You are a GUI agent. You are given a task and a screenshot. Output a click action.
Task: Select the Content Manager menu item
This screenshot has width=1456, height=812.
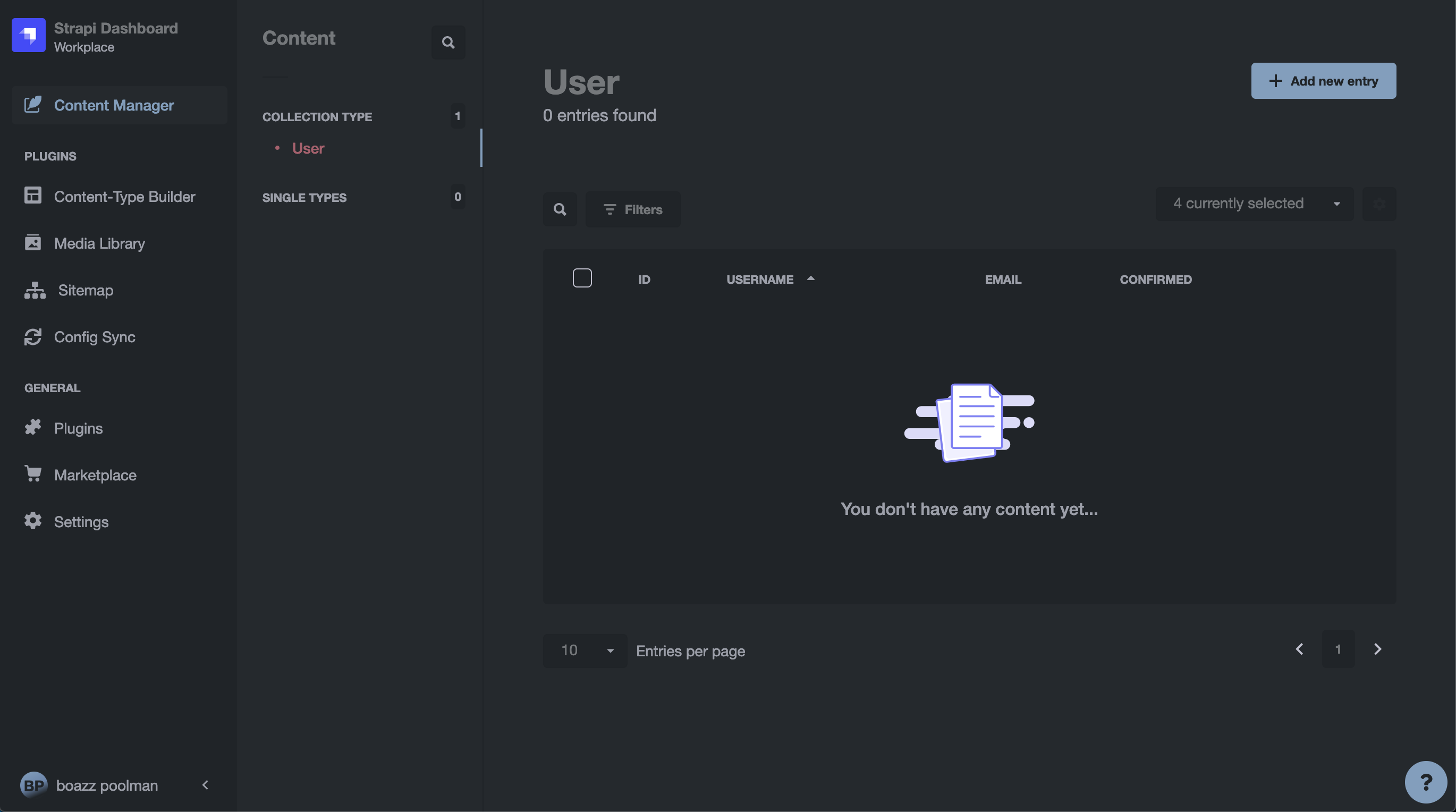[x=114, y=106]
